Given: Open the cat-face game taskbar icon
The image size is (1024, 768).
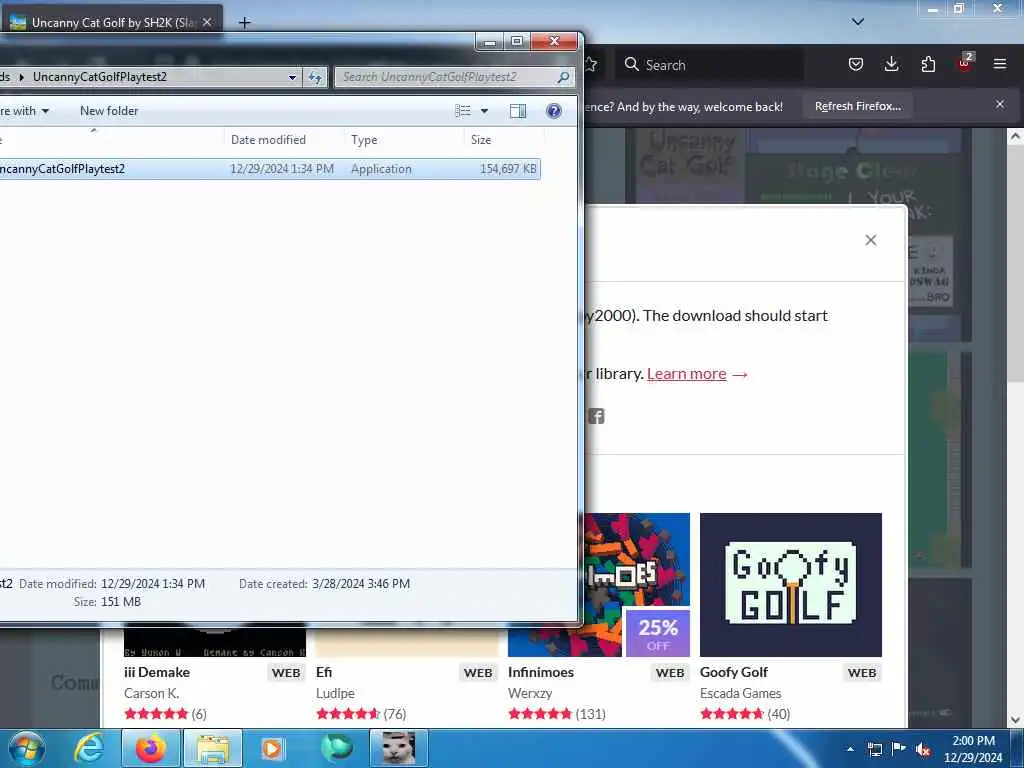Looking at the screenshot, I should (398, 748).
